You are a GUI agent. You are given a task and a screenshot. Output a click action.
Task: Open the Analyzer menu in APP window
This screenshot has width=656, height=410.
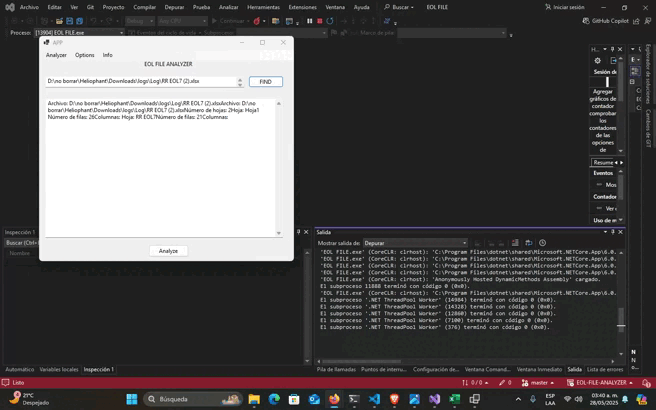click(x=56, y=55)
